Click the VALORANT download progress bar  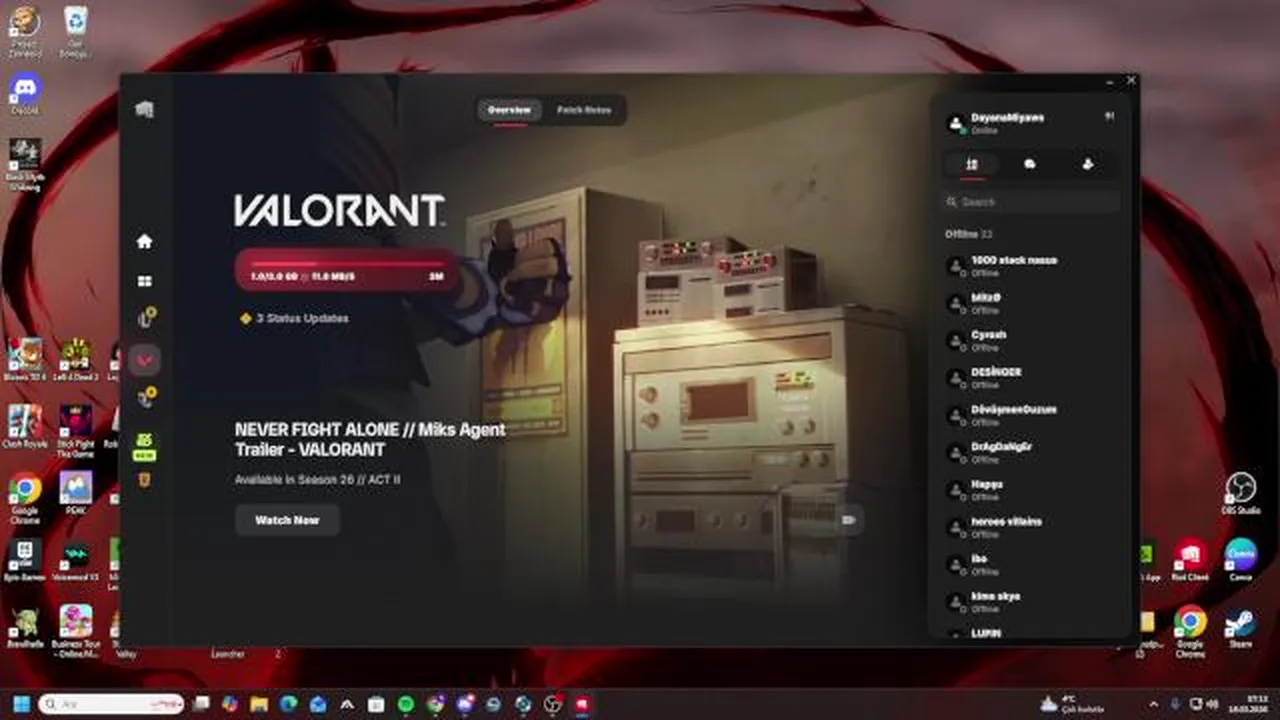[347, 270]
